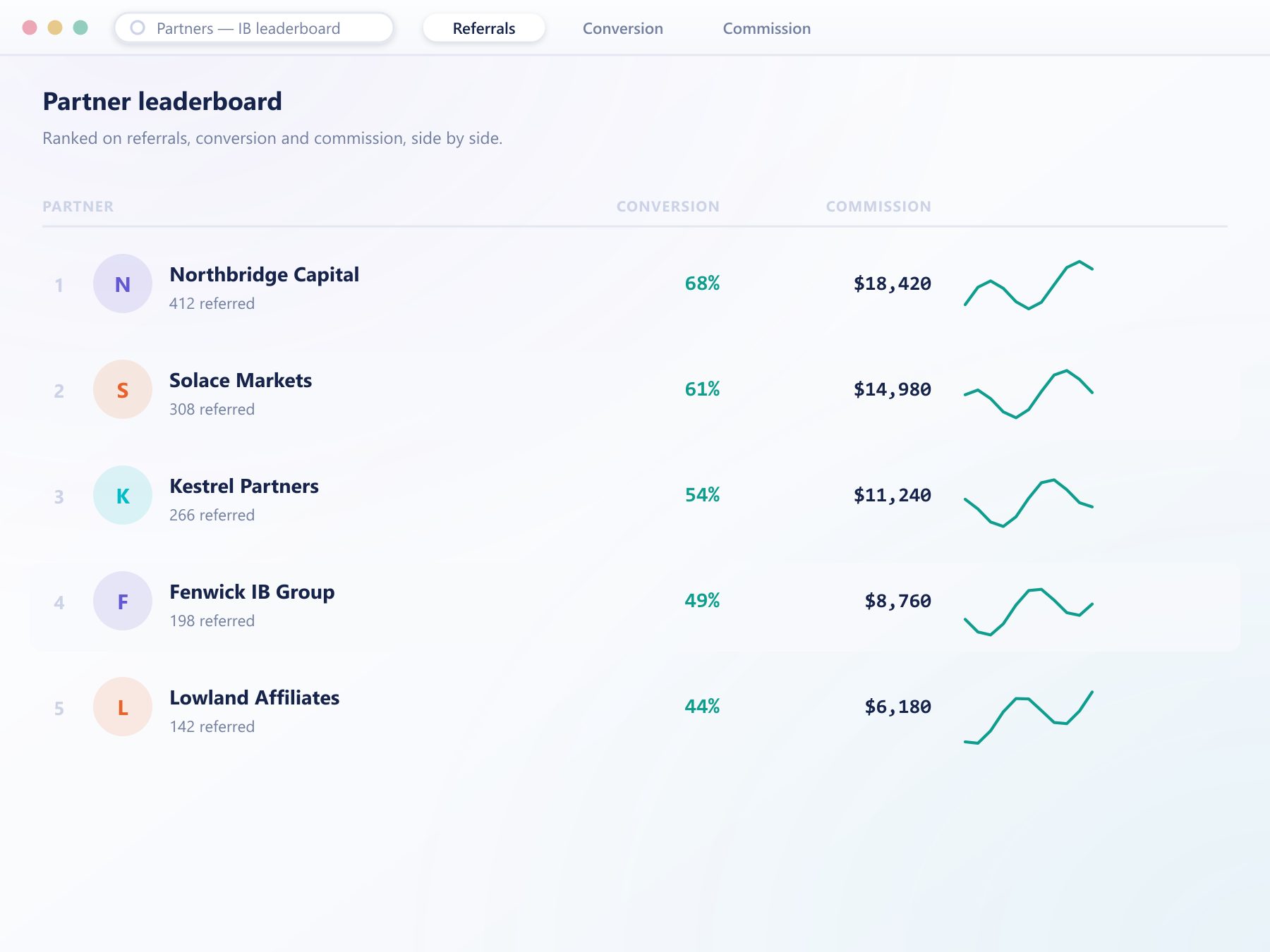
Task: Switch to the Referrals tab
Action: click(484, 28)
